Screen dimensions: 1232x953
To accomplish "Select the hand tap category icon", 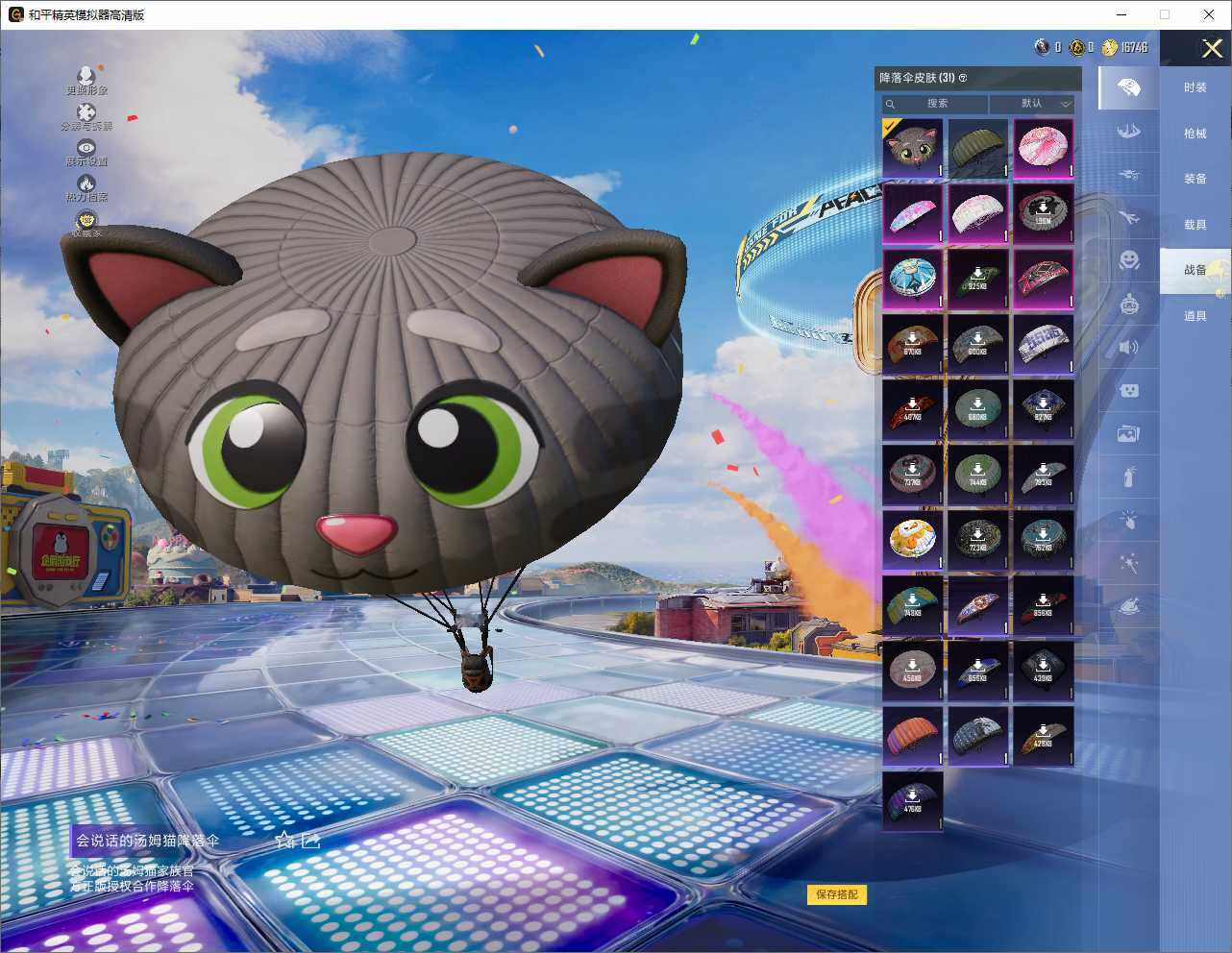I will coord(1129,520).
